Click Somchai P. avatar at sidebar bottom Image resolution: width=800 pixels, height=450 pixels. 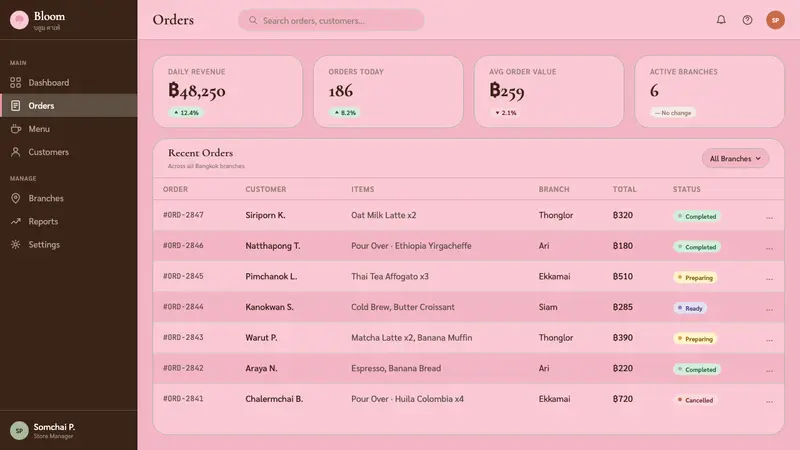19,431
